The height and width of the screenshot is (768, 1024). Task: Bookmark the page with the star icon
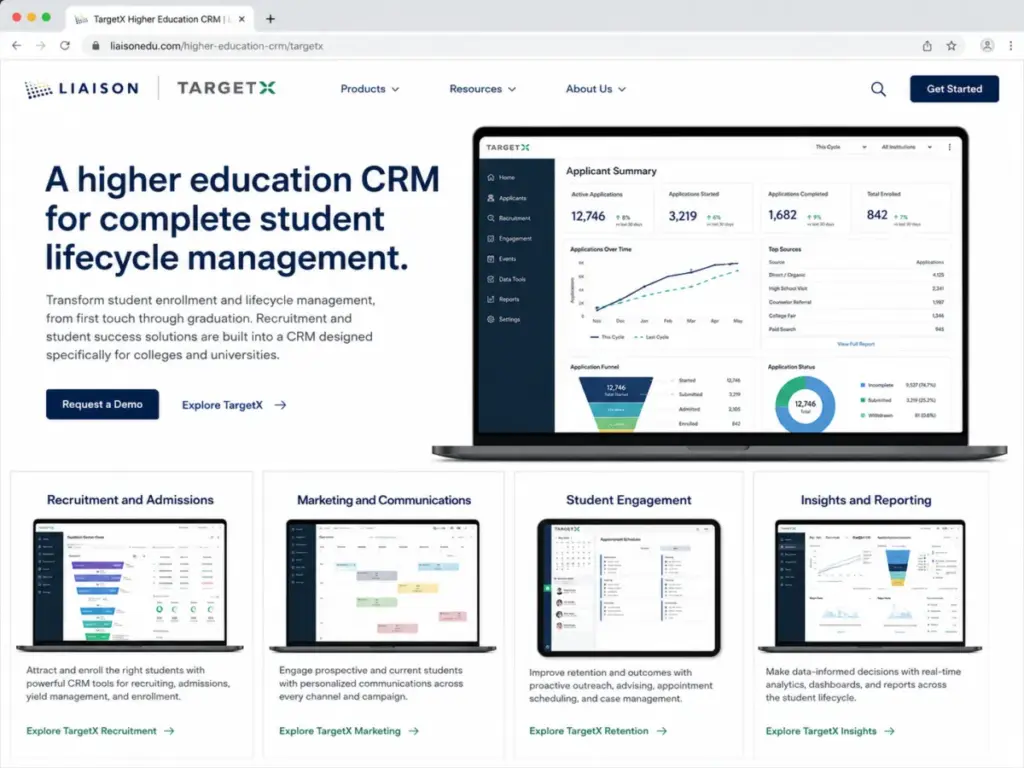(x=952, y=46)
